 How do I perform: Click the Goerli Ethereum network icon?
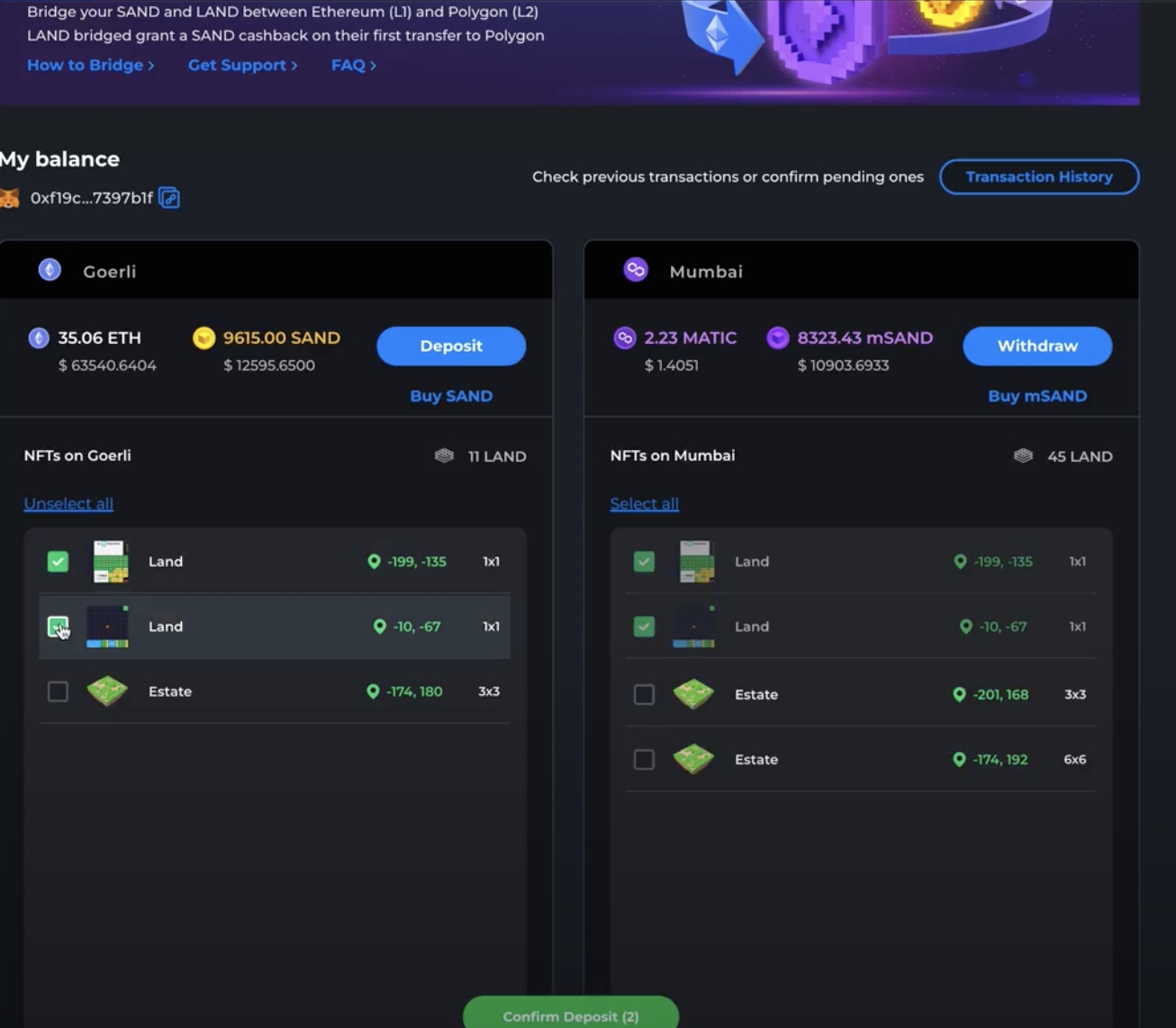[x=50, y=270]
